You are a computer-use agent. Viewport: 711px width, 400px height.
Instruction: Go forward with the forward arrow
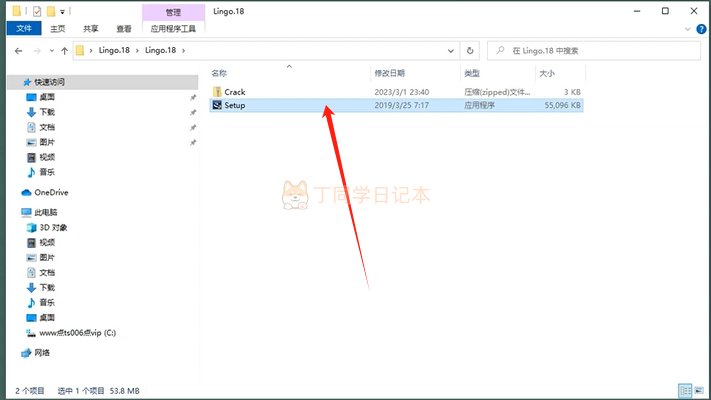(37, 51)
